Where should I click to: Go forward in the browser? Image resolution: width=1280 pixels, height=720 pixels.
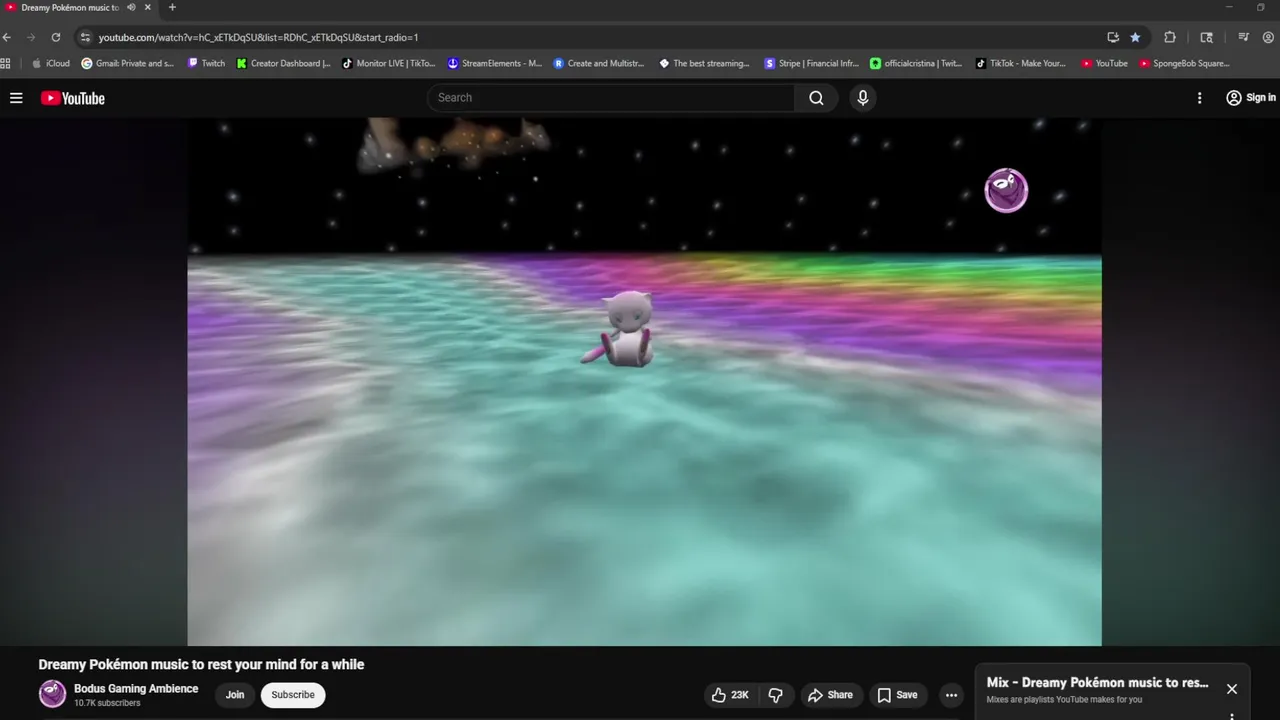(31, 37)
